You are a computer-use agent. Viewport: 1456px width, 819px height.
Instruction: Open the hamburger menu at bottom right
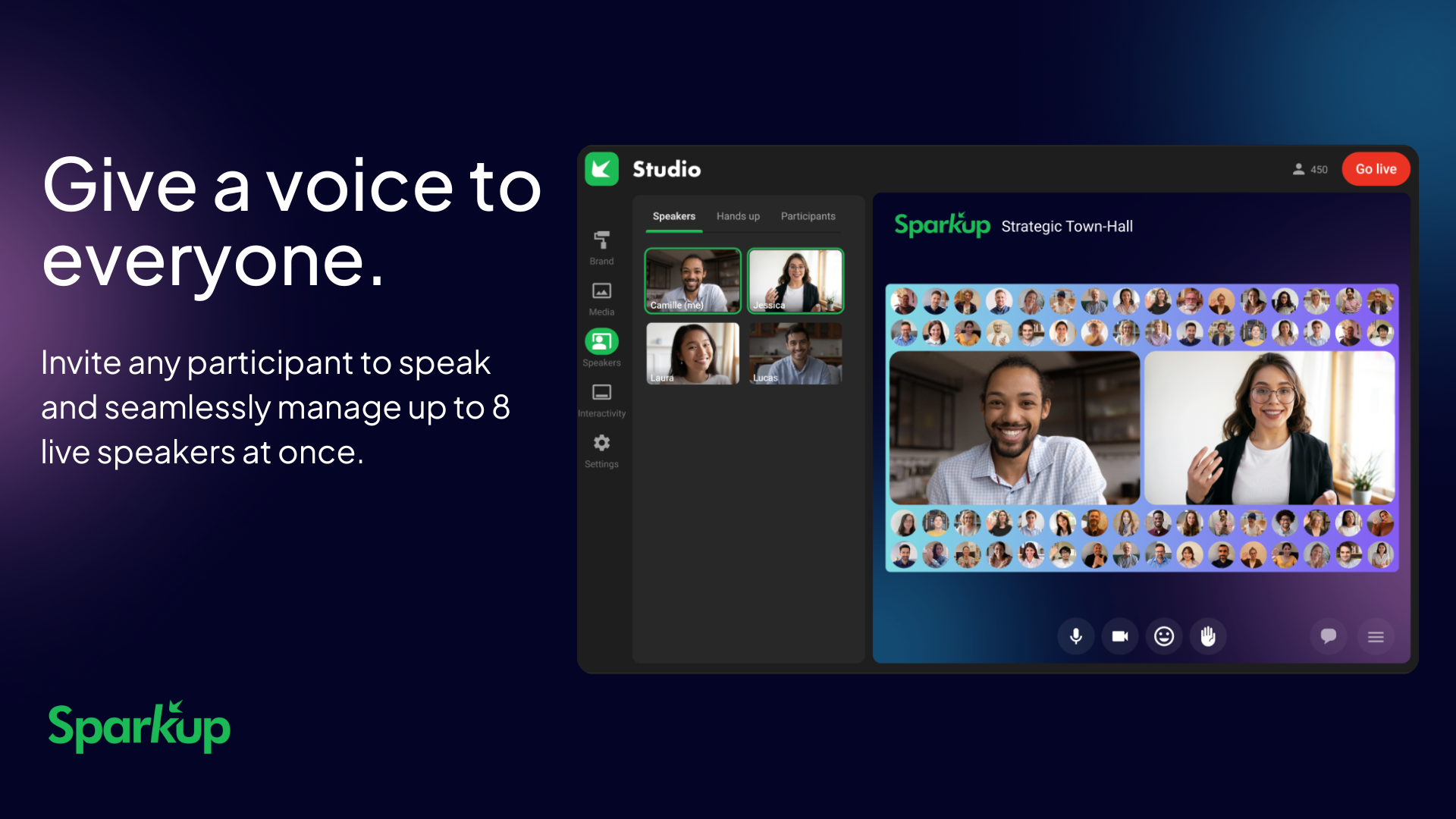(x=1376, y=636)
